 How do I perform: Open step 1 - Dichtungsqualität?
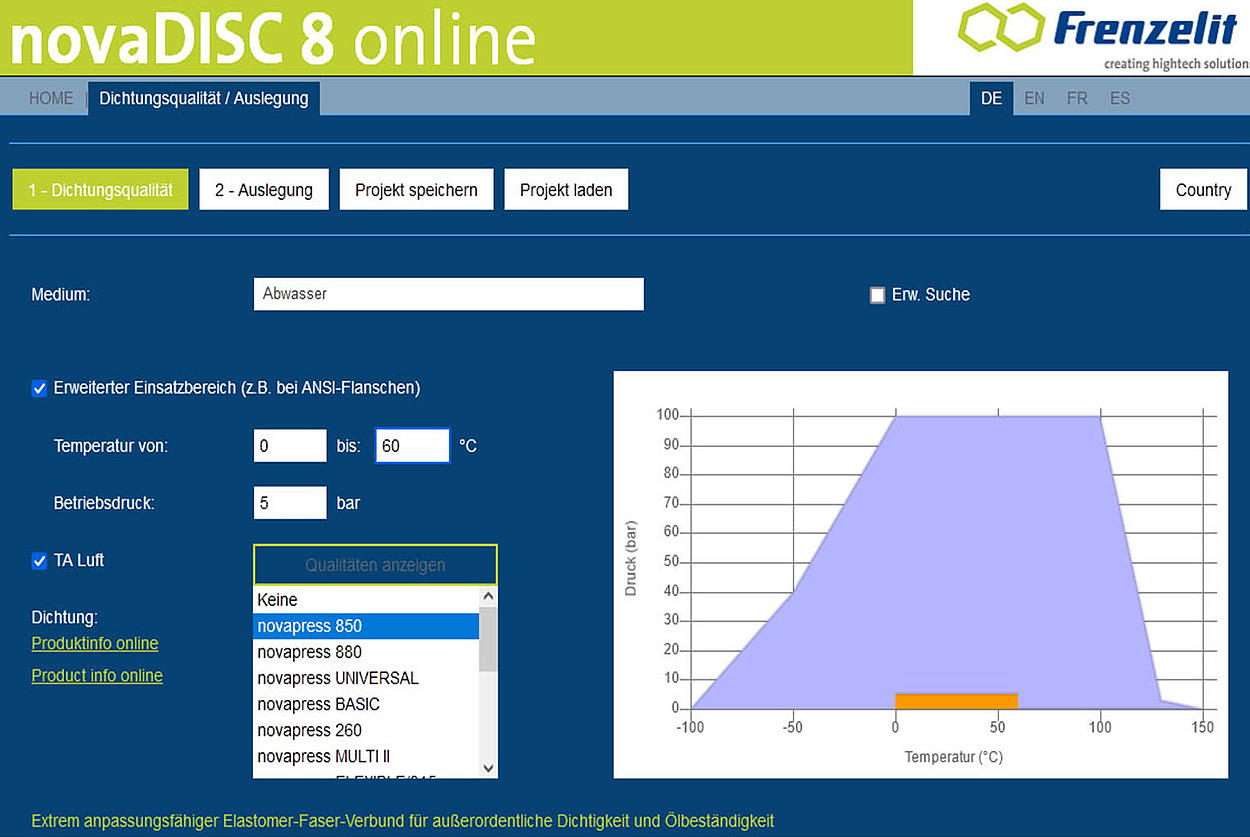[x=100, y=189]
